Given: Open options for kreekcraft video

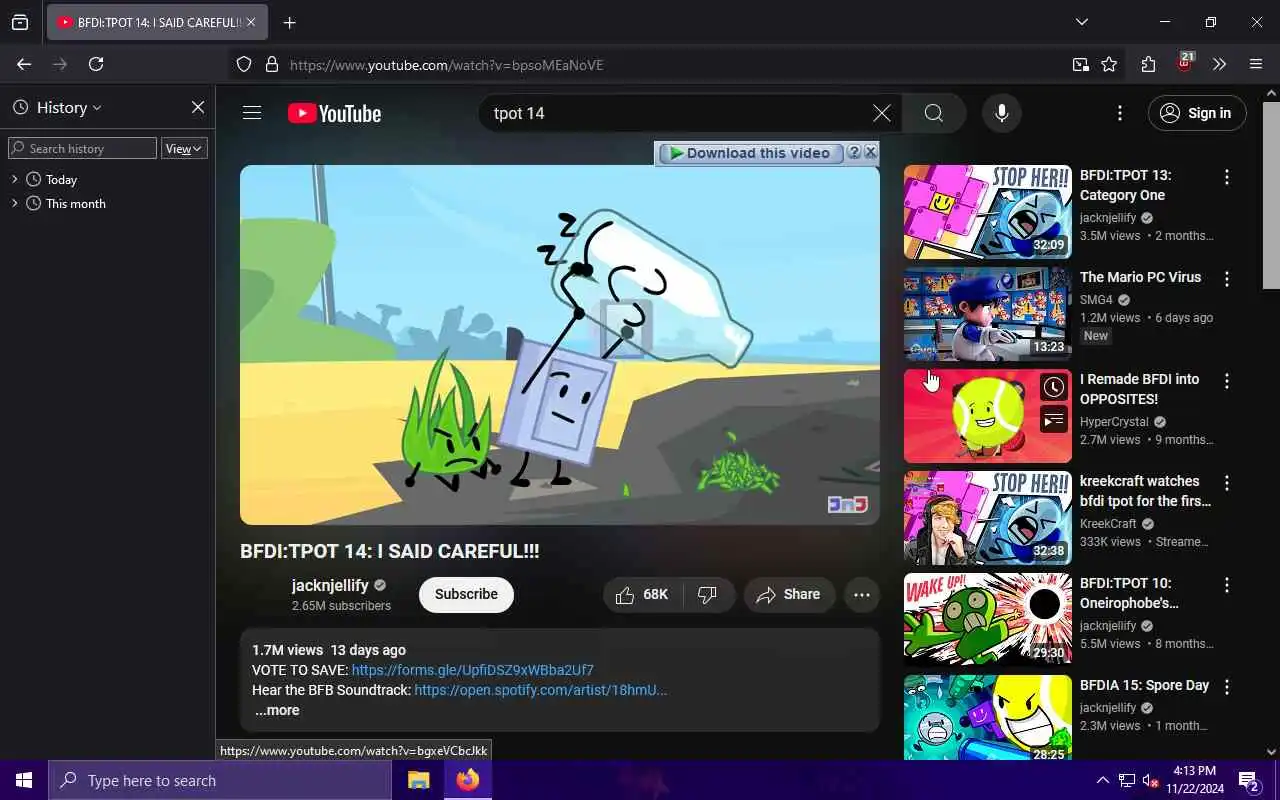Looking at the screenshot, I should (x=1227, y=483).
